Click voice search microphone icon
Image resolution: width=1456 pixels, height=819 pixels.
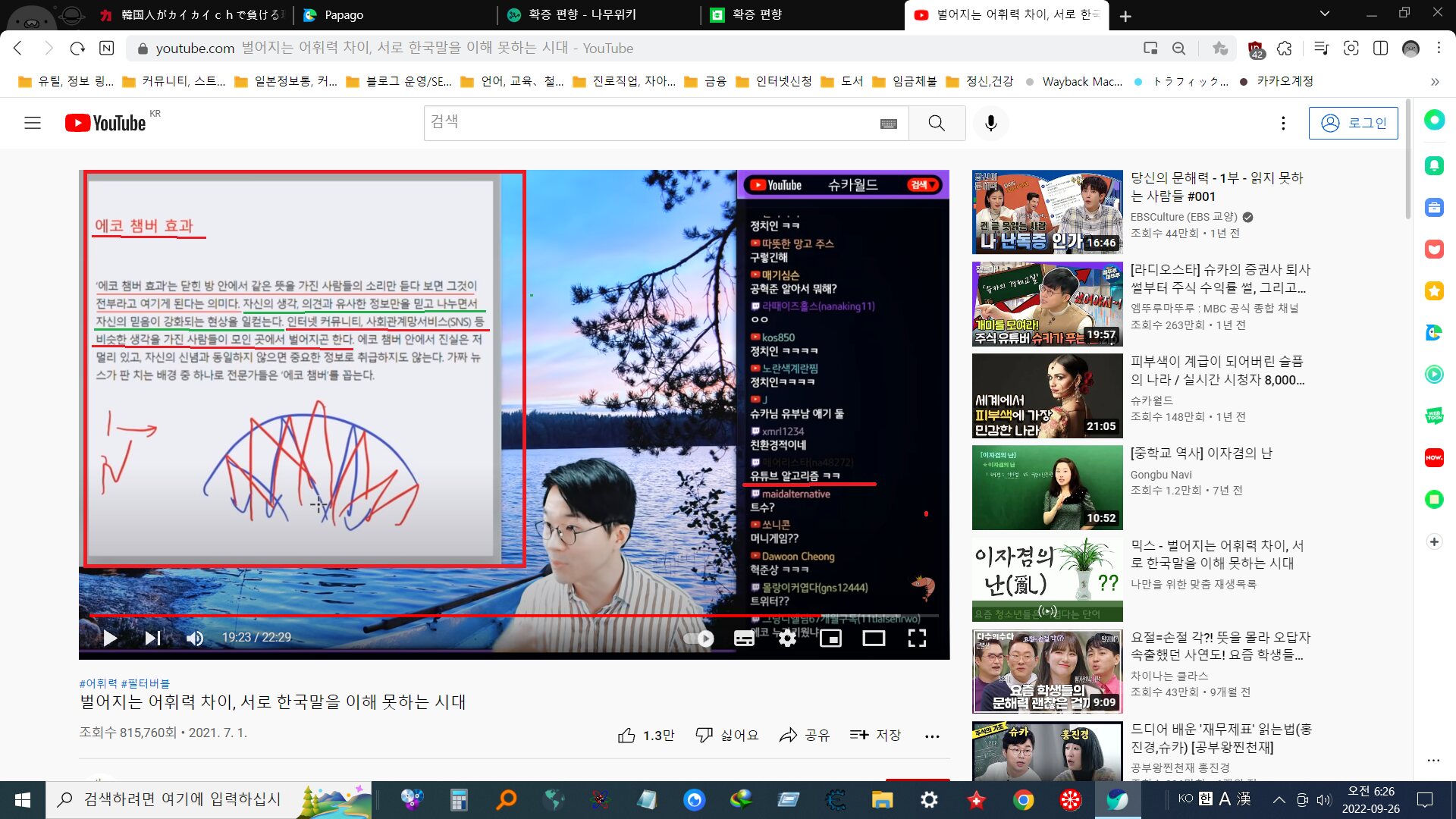[990, 123]
